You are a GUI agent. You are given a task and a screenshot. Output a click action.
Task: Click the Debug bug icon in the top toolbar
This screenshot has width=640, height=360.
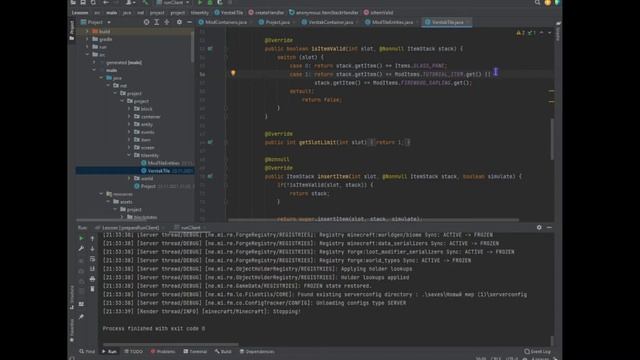pyautogui.click(x=210, y=2)
